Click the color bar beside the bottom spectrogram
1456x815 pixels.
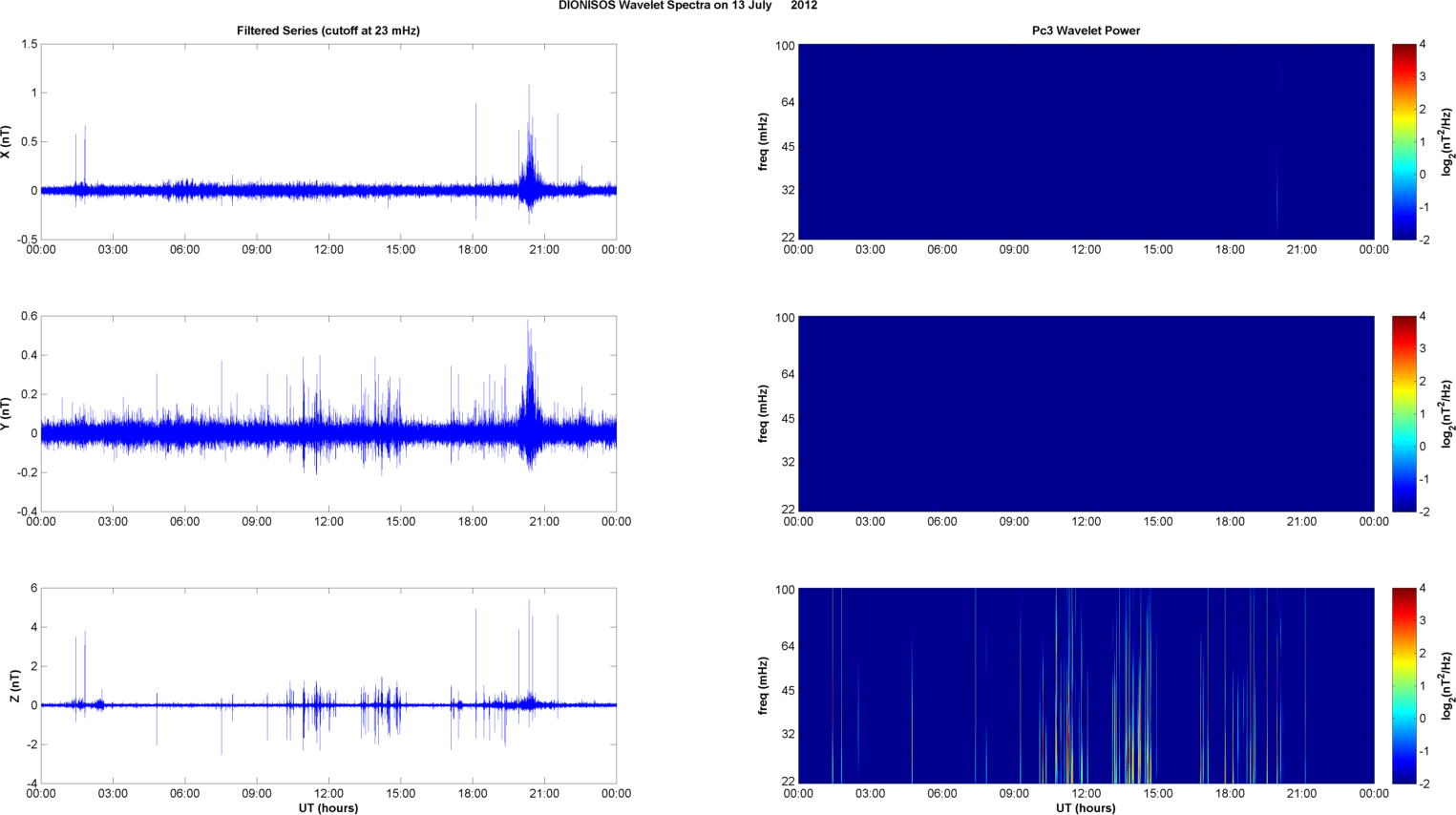(1403, 685)
